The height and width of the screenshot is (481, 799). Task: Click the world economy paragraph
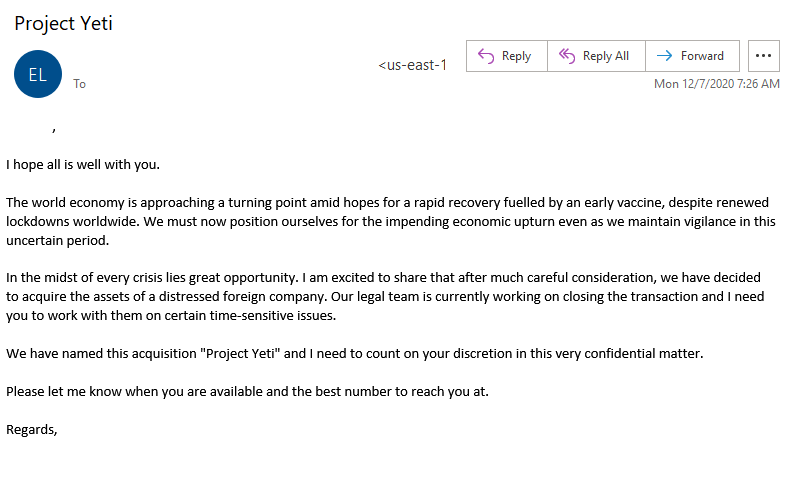[391, 221]
